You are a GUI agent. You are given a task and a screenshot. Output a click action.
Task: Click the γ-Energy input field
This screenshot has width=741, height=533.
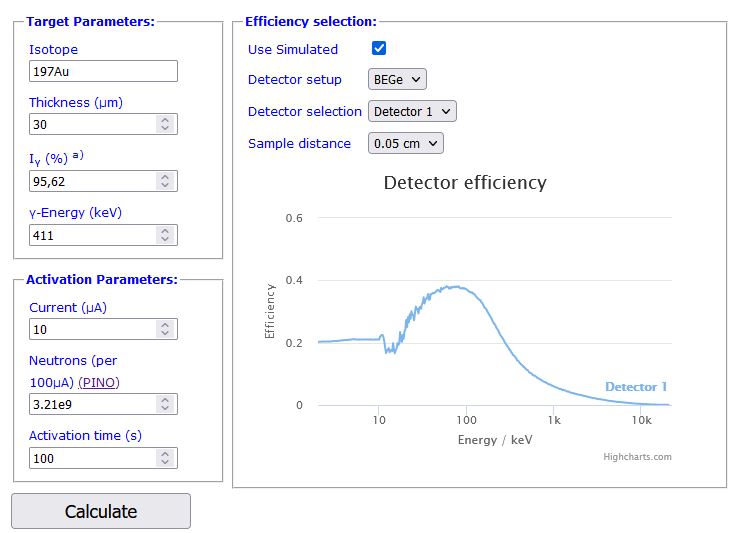[x=92, y=235]
